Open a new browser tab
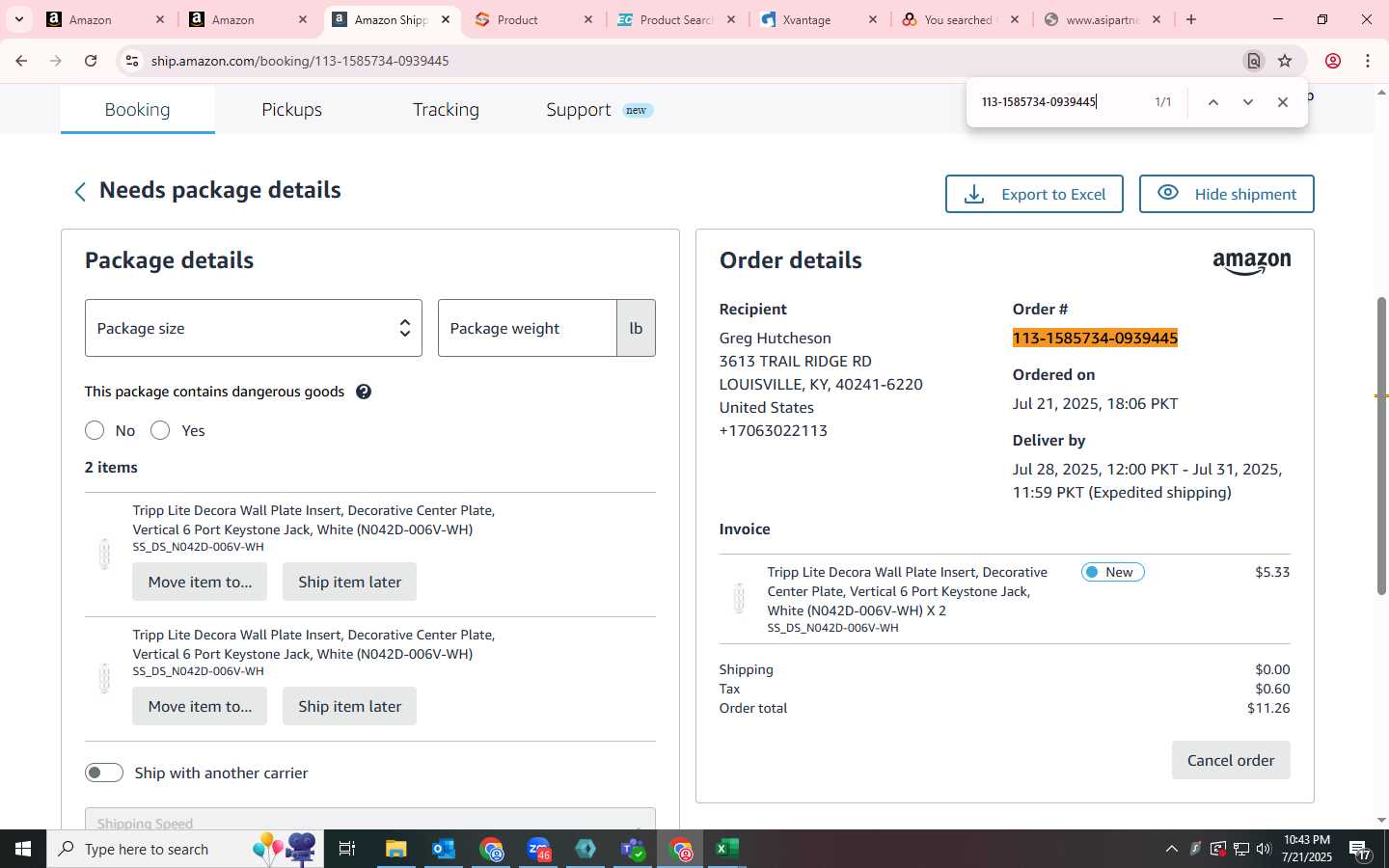The height and width of the screenshot is (868, 1389). (1191, 19)
